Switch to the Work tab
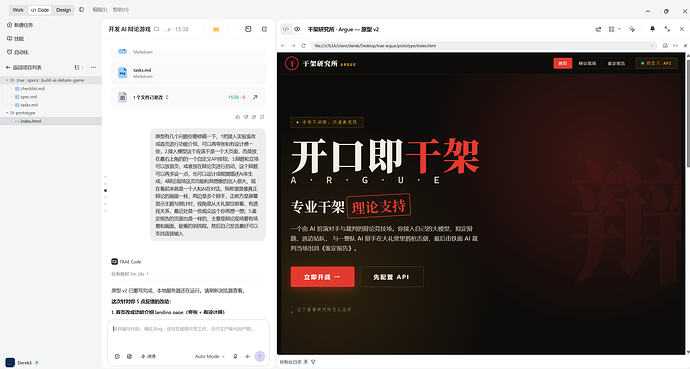The width and height of the screenshot is (690, 369). 18,10
